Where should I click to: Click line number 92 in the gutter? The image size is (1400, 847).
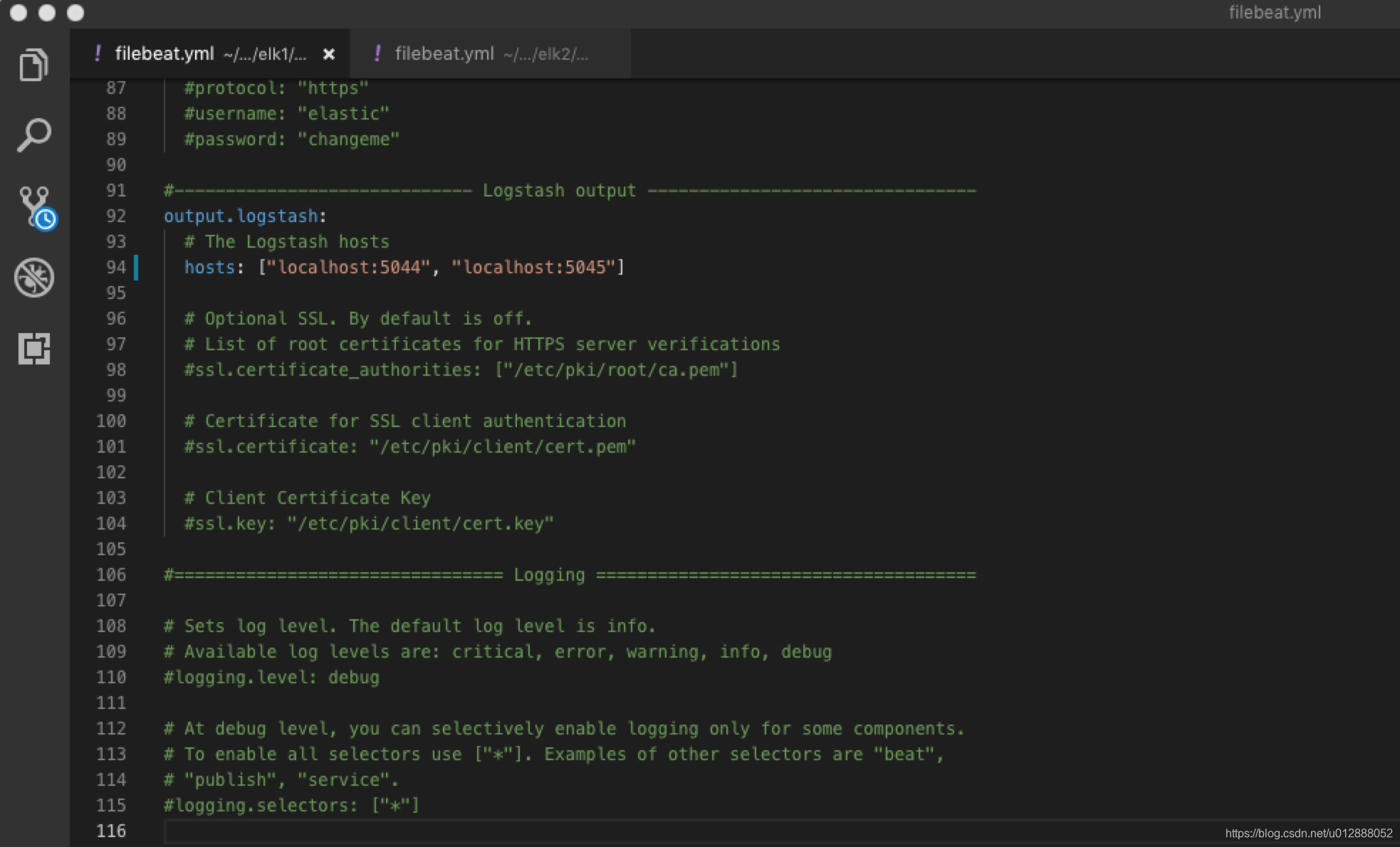(x=116, y=216)
